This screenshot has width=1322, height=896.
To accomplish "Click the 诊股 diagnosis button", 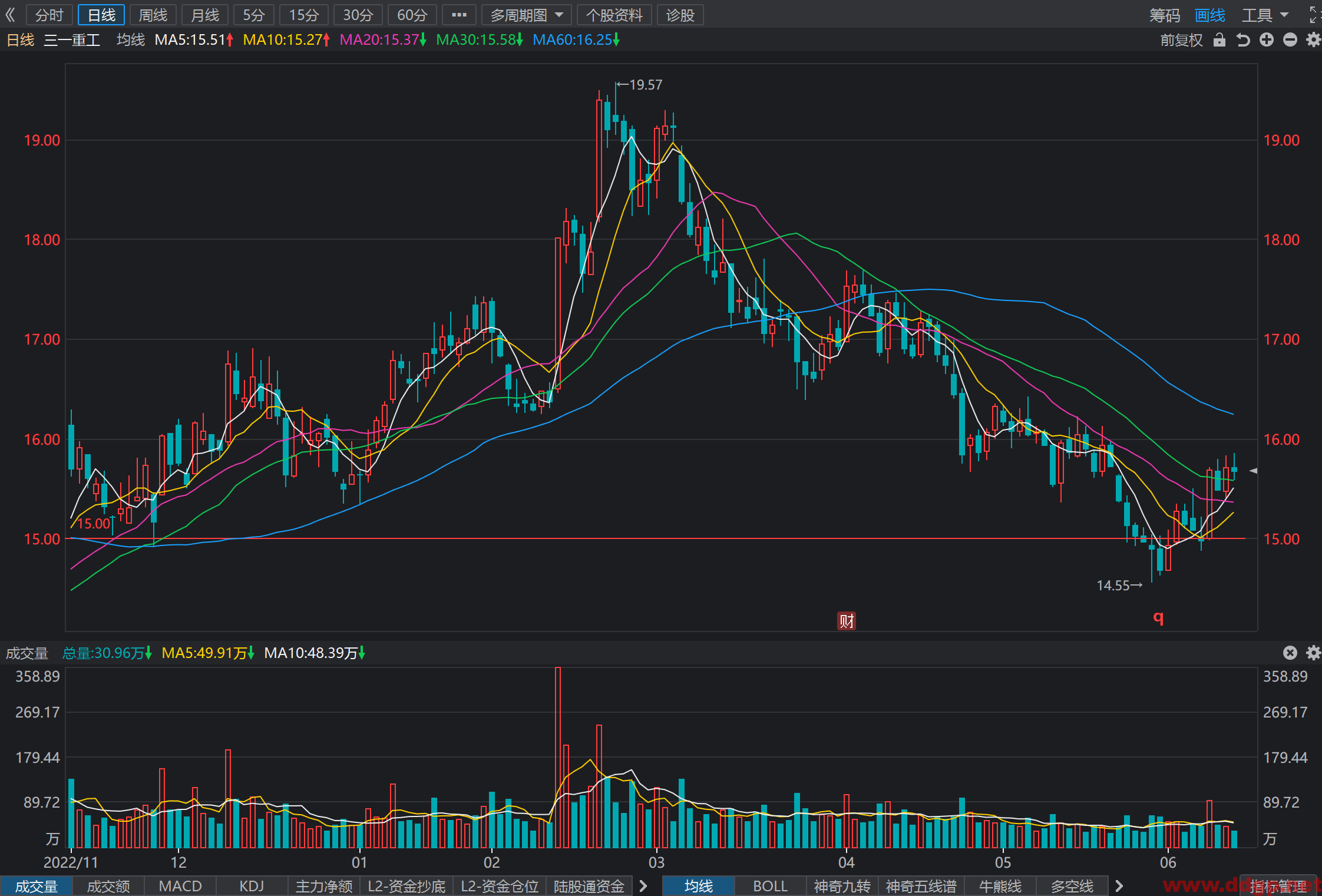I will tap(680, 15).
